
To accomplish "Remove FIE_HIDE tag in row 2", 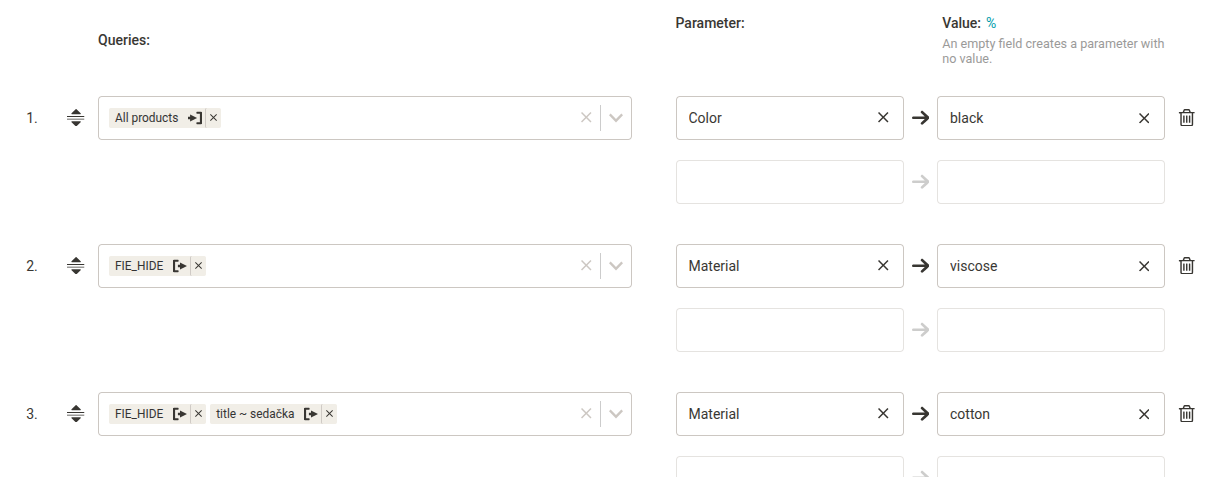I will click(199, 266).
